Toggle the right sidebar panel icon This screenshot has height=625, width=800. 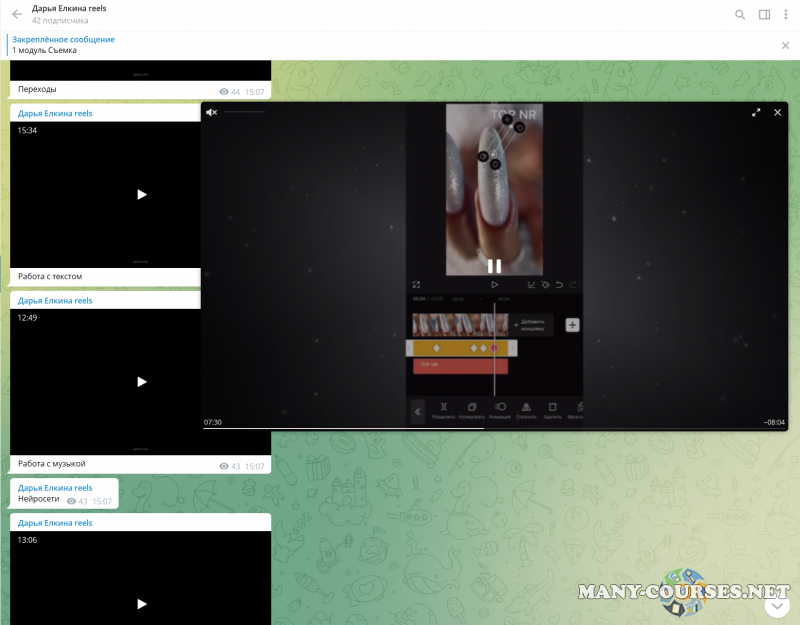click(764, 15)
